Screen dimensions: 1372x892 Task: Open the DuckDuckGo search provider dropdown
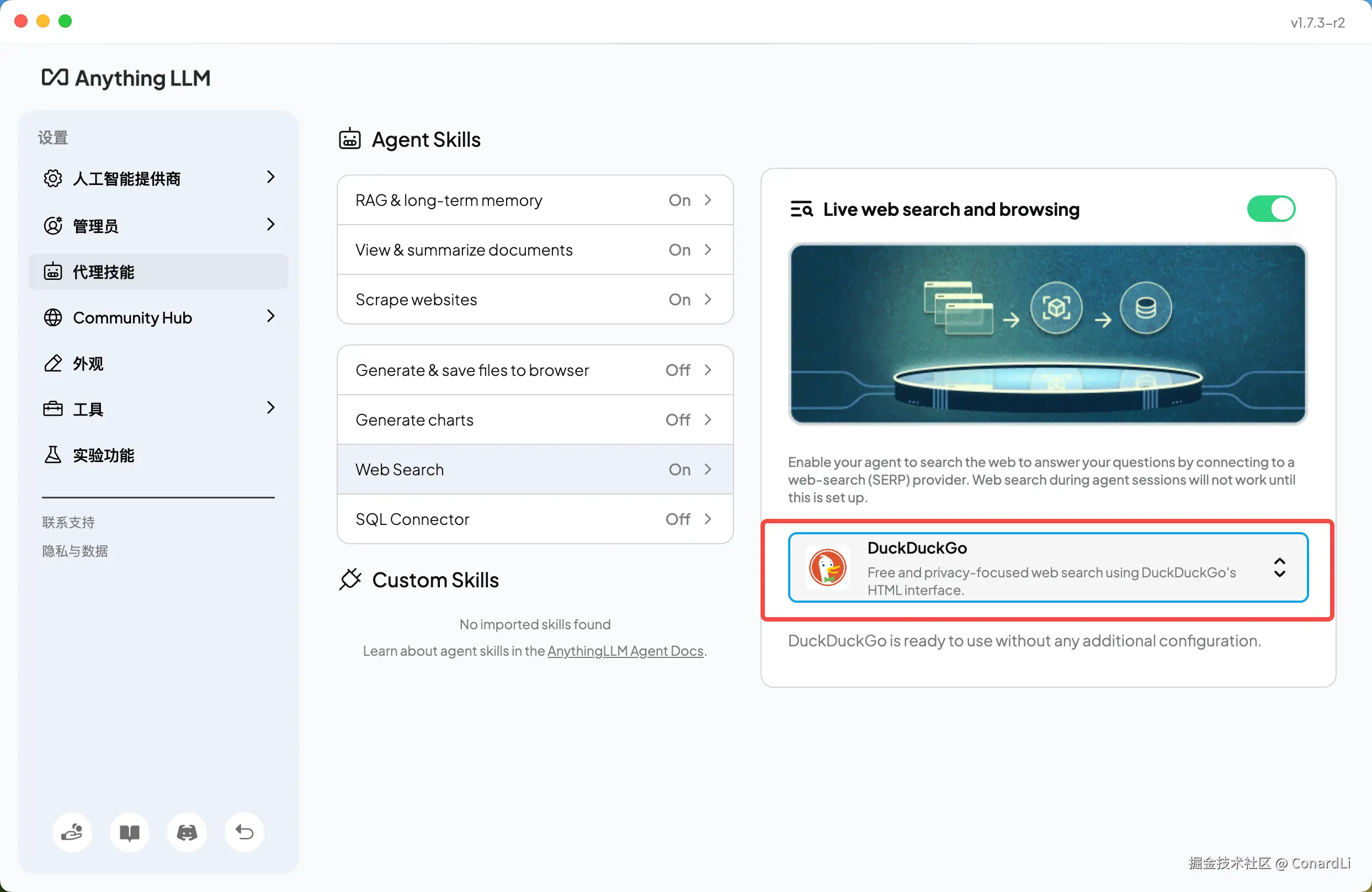(1279, 567)
